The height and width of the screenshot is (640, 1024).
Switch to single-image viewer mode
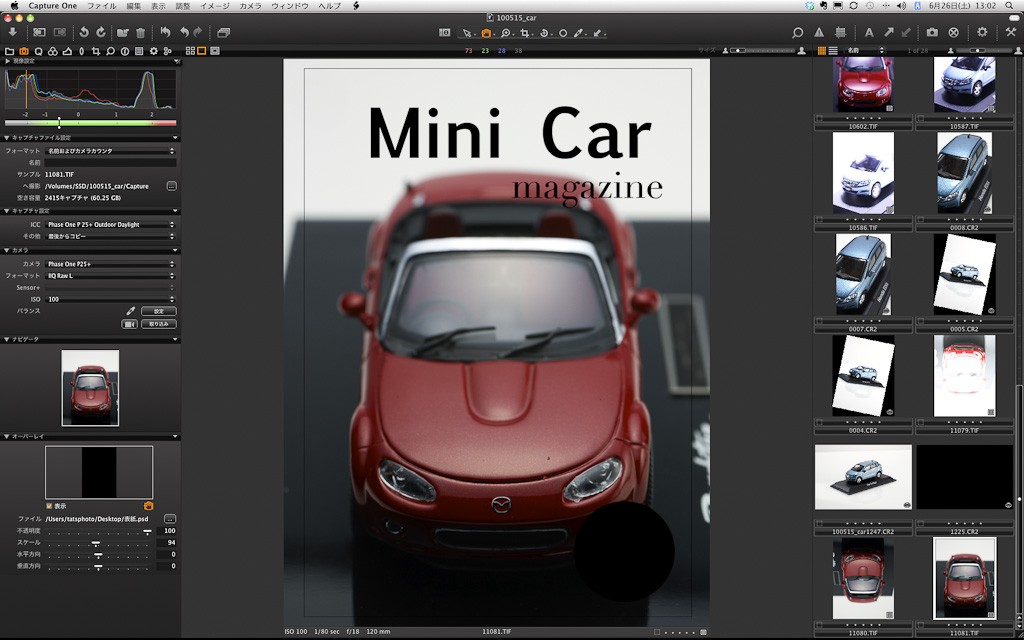click(x=201, y=50)
